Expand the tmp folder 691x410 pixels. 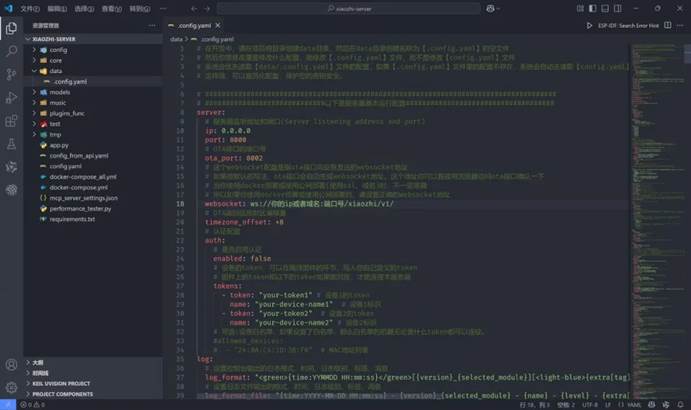tap(93, 134)
